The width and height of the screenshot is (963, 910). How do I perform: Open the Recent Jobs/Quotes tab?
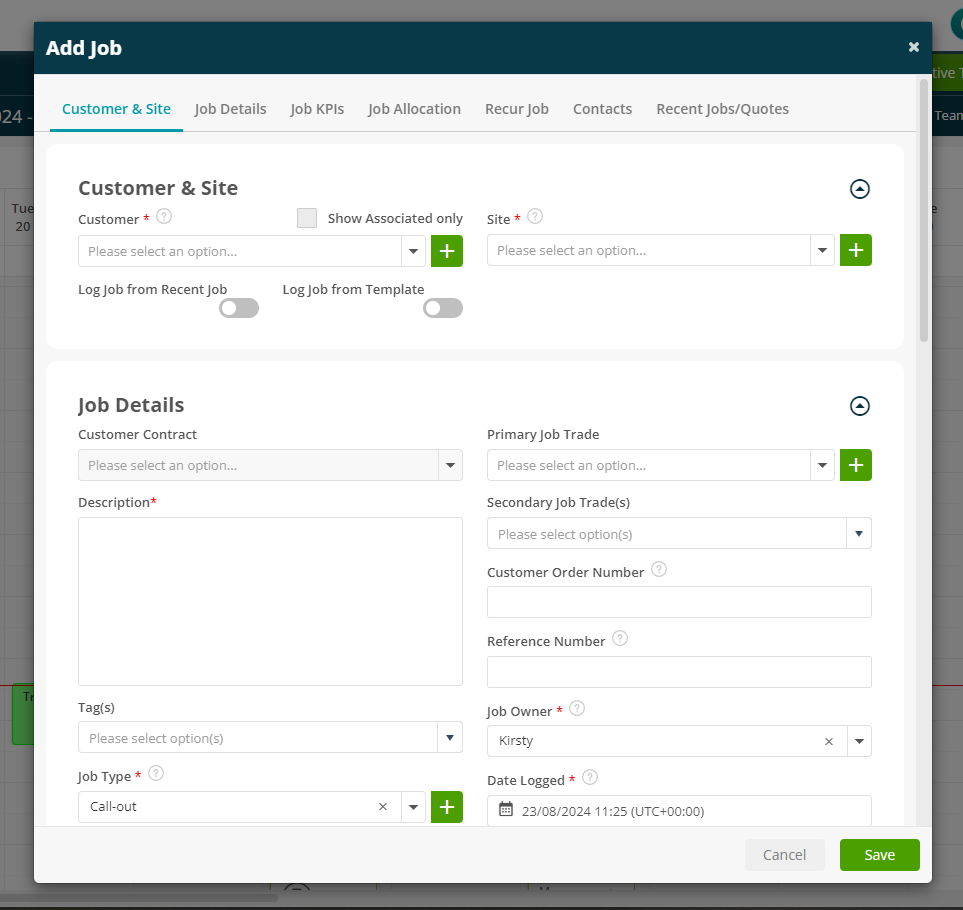pyautogui.click(x=723, y=109)
